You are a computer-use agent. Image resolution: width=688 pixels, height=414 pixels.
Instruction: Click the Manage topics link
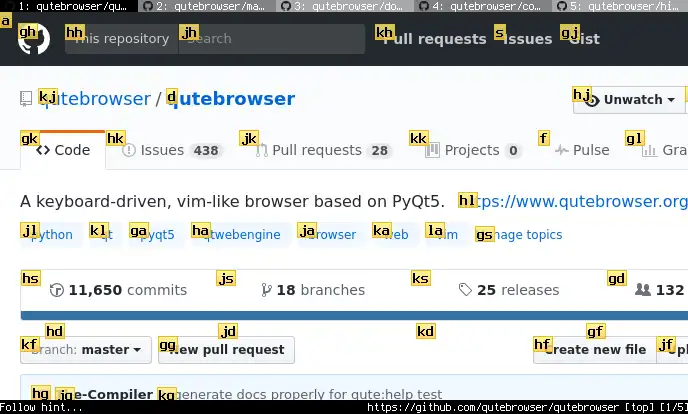[519, 235]
